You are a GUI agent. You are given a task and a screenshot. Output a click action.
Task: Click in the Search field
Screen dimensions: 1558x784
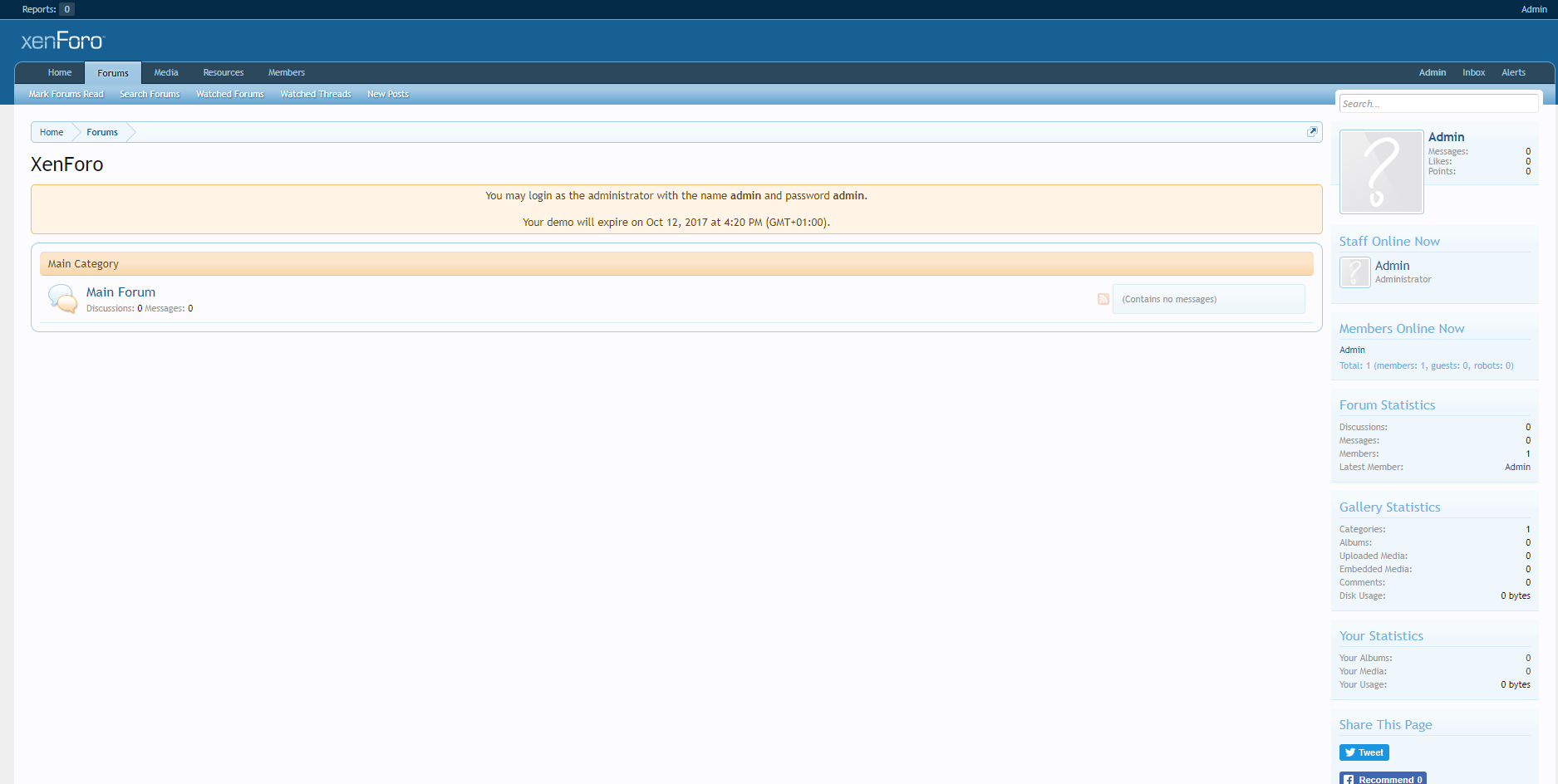coord(1438,104)
